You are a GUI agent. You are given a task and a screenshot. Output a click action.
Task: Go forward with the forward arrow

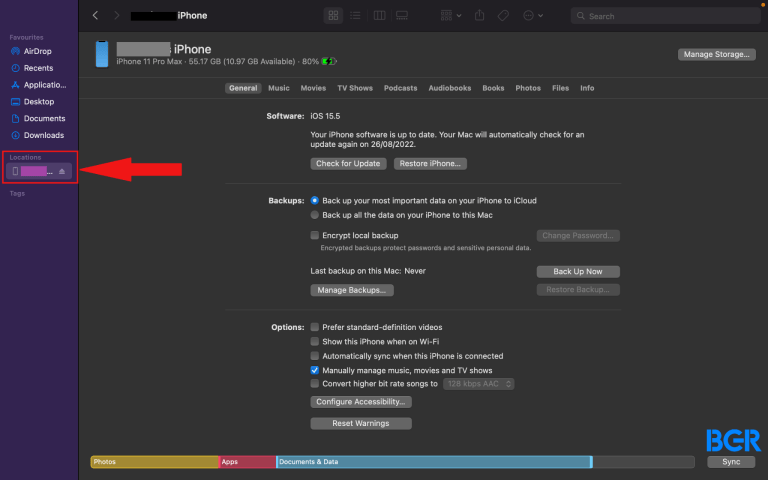pos(117,16)
